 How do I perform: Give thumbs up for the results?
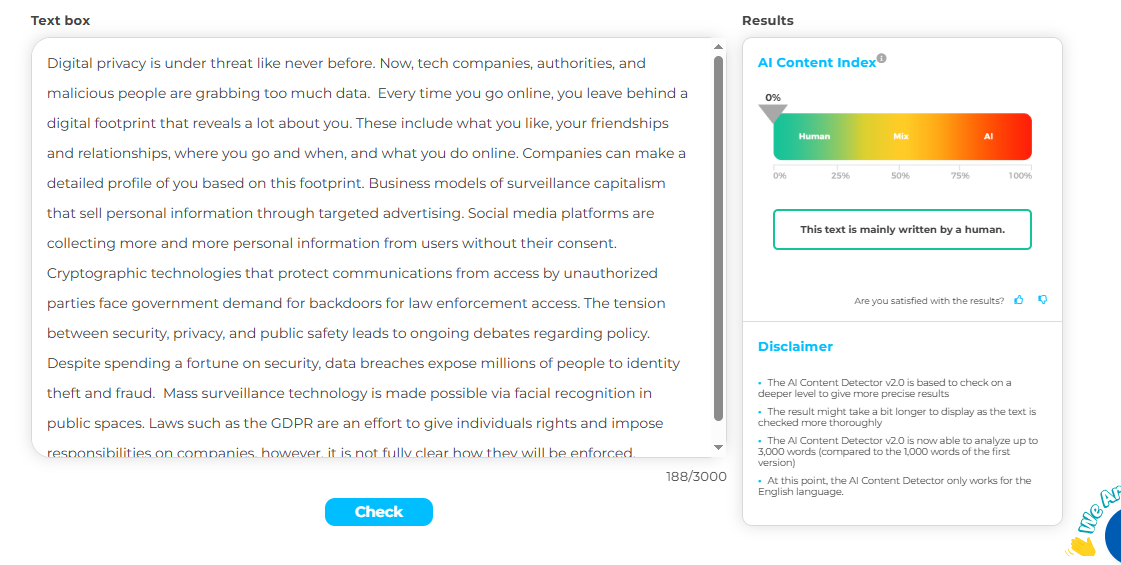pyautogui.click(x=1019, y=300)
